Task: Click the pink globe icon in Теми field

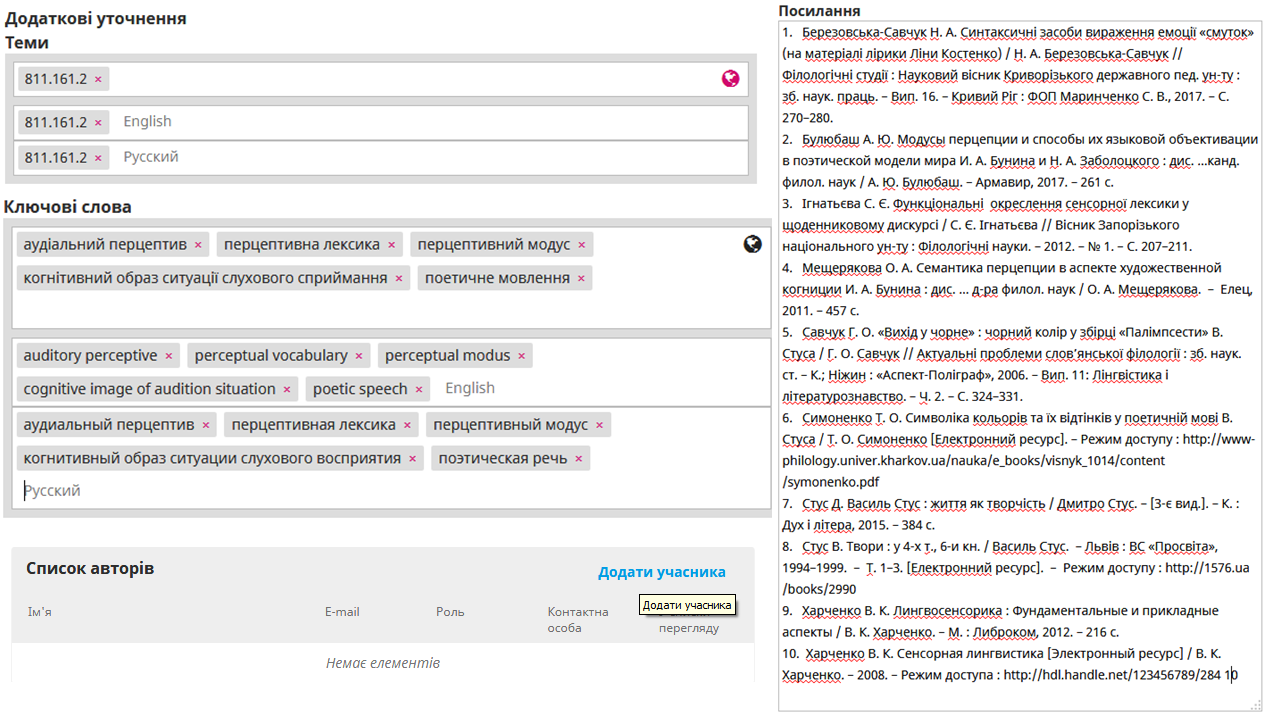Action: [731, 78]
